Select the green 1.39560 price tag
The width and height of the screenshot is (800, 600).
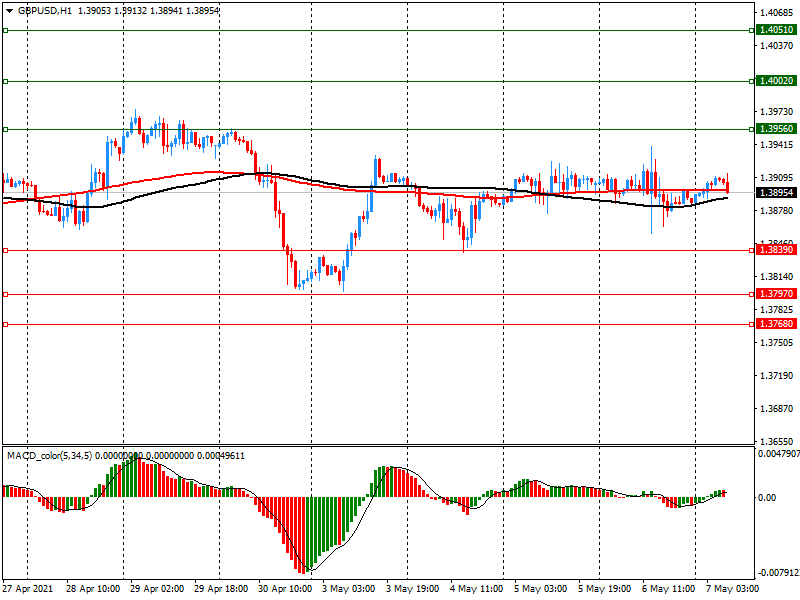776,129
